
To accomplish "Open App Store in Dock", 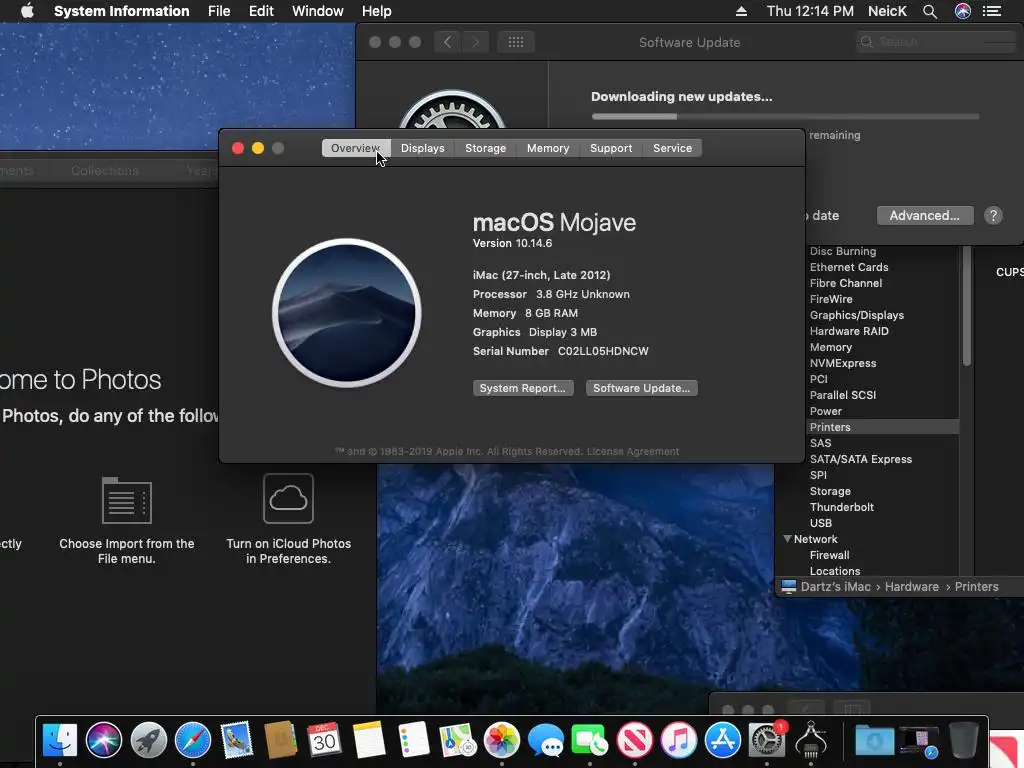I will tap(722, 740).
